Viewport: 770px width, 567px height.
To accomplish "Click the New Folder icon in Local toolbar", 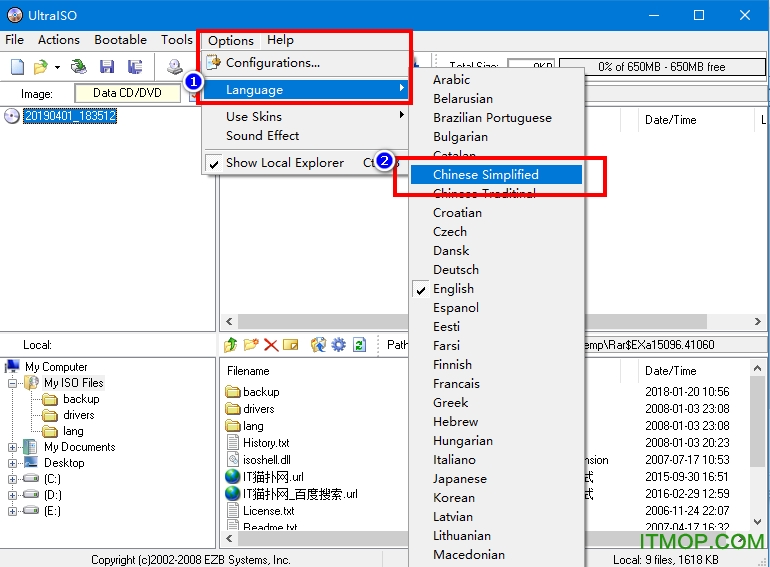I will pyautogui.click(x=251, y=345).
